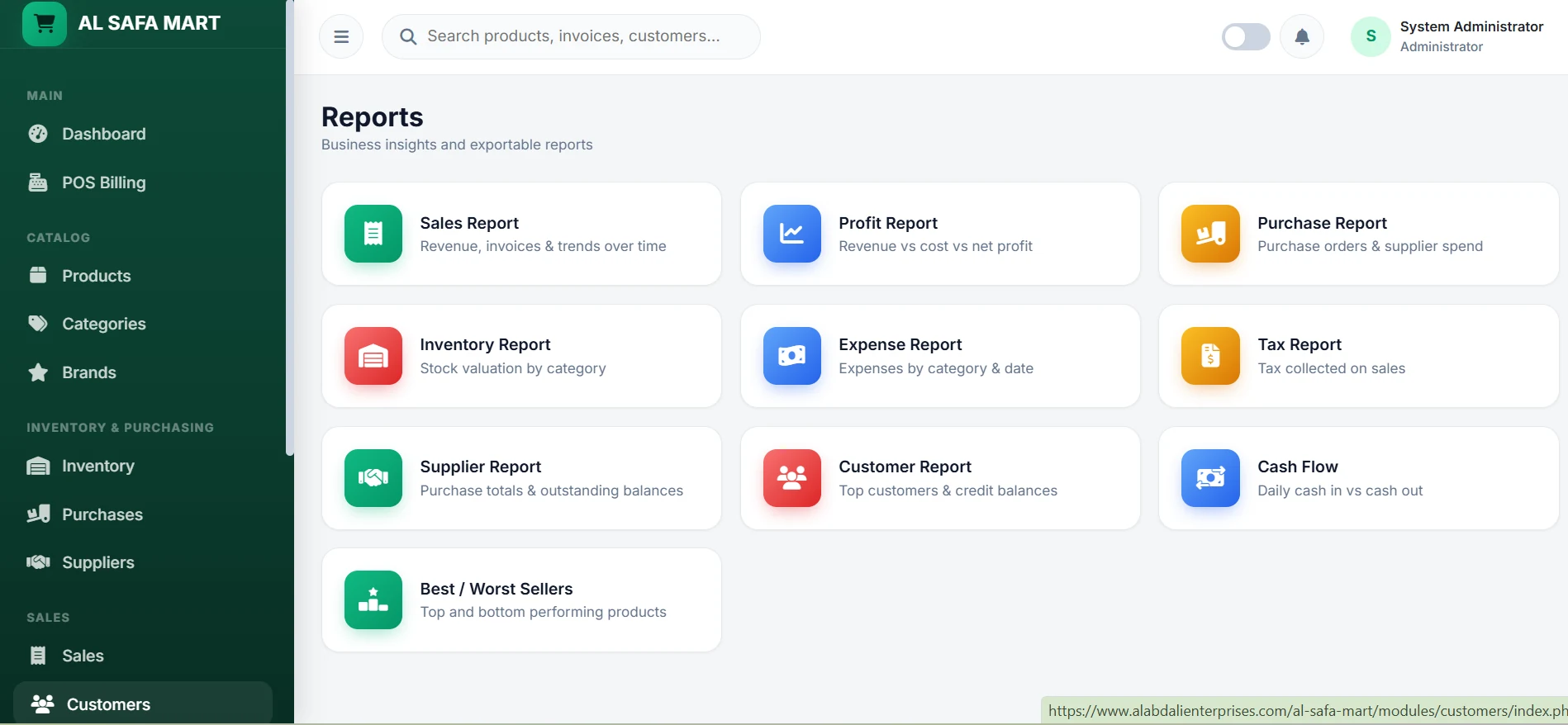Click the Supplier Report handshake icon
1568x725 pixels.
click(373, 478)
